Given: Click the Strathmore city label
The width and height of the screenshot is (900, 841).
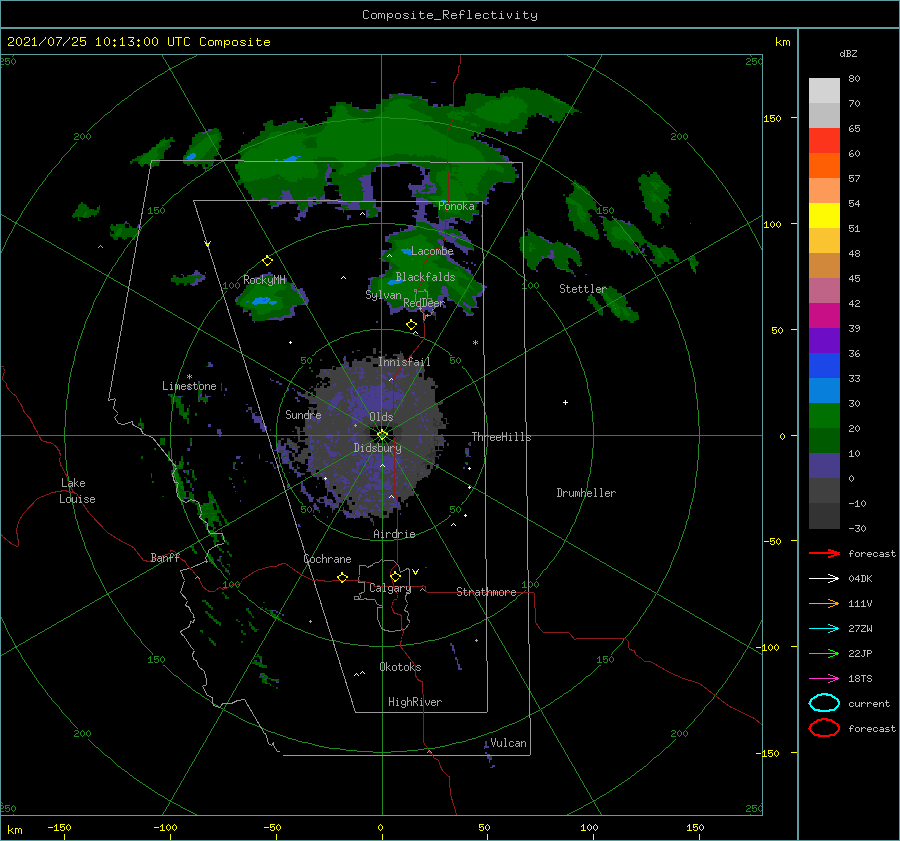Looking at the screenshot, I should [486, 592].
